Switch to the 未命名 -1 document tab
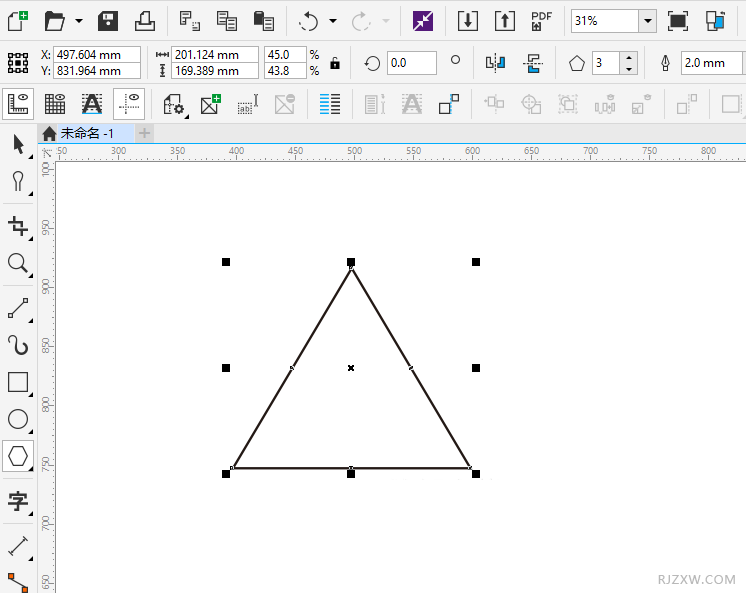The width and height of the screenshot is (746, 593). [86, 133]
